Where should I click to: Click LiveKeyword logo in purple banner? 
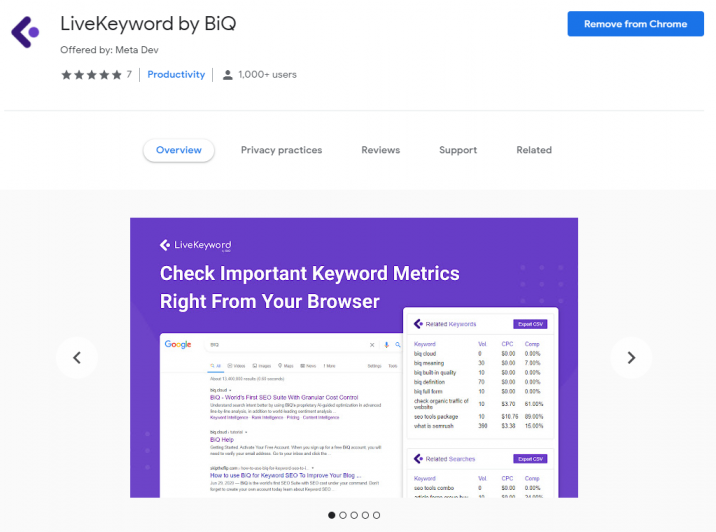[195, 245]
